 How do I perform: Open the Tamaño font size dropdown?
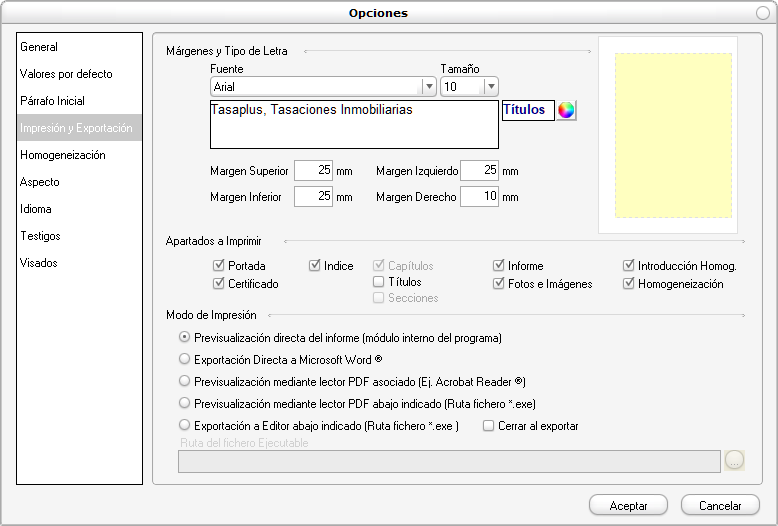[491, 87]
